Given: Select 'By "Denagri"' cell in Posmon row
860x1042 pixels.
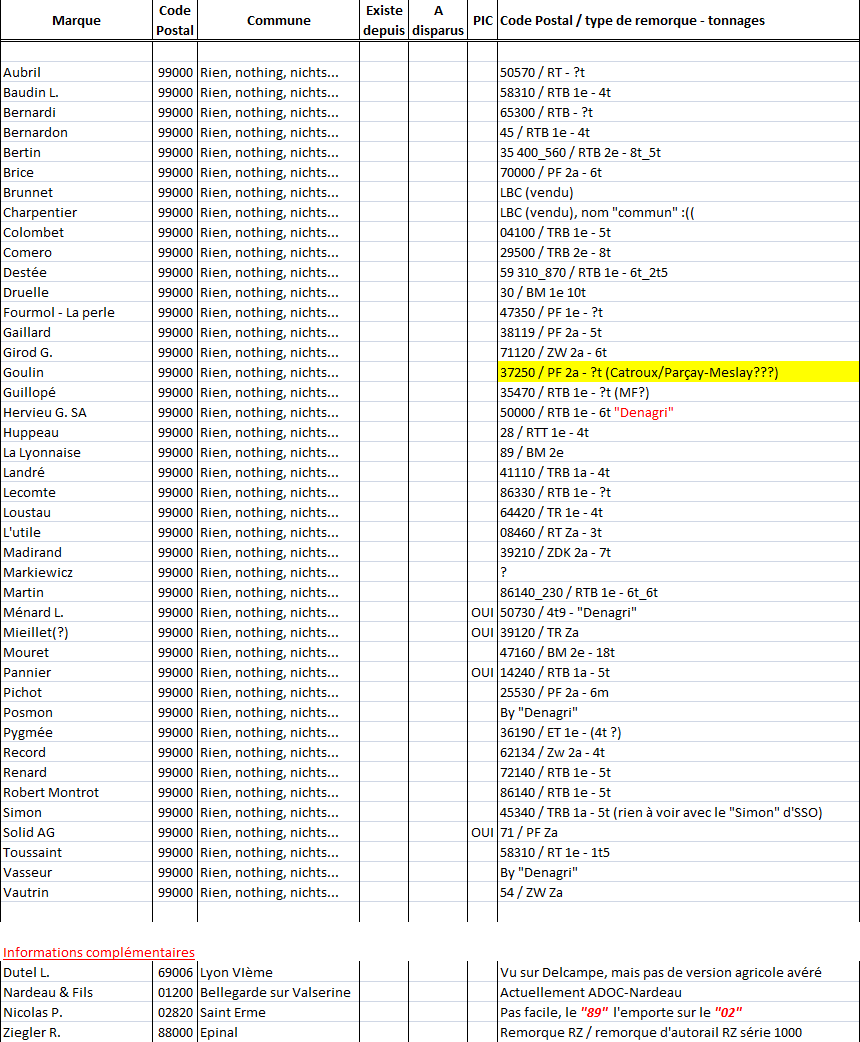Looking at the screenshot, I should click(679, 712).
